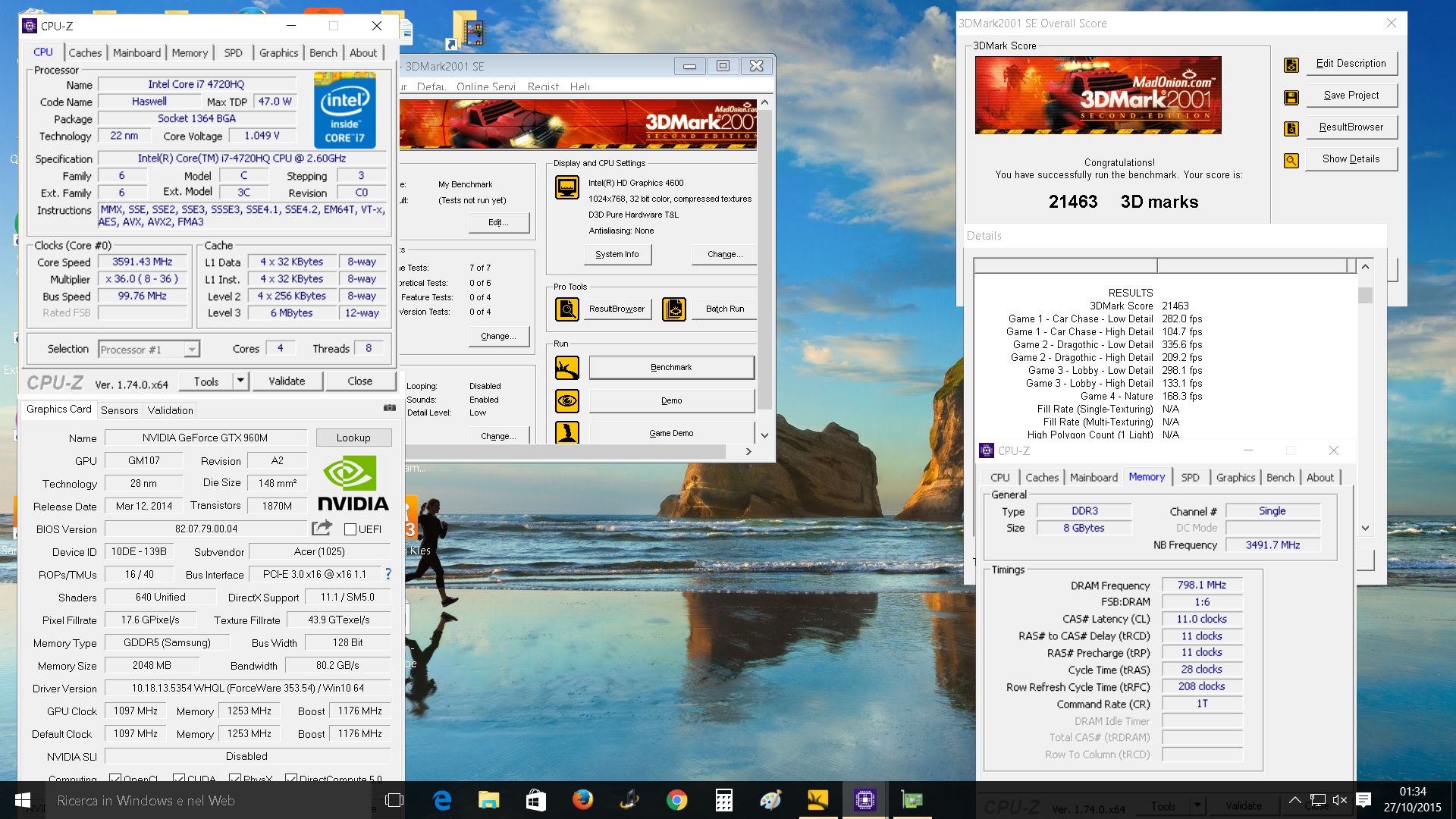Image resolution: width=1456 pixels, height=819 pixels.
Task: Click the Batch Run icon in Pro Tools
Action: tap(674, 309)
